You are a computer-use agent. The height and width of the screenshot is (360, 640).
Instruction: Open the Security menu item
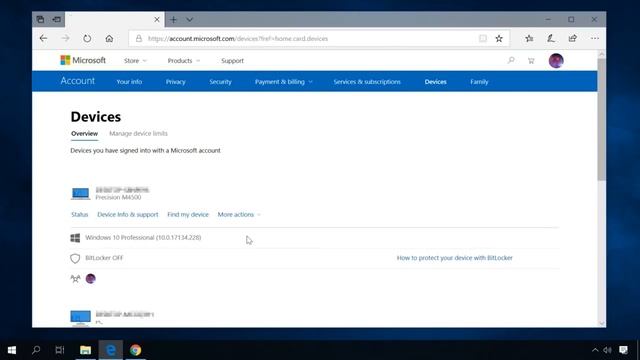[x=220, y=82]
